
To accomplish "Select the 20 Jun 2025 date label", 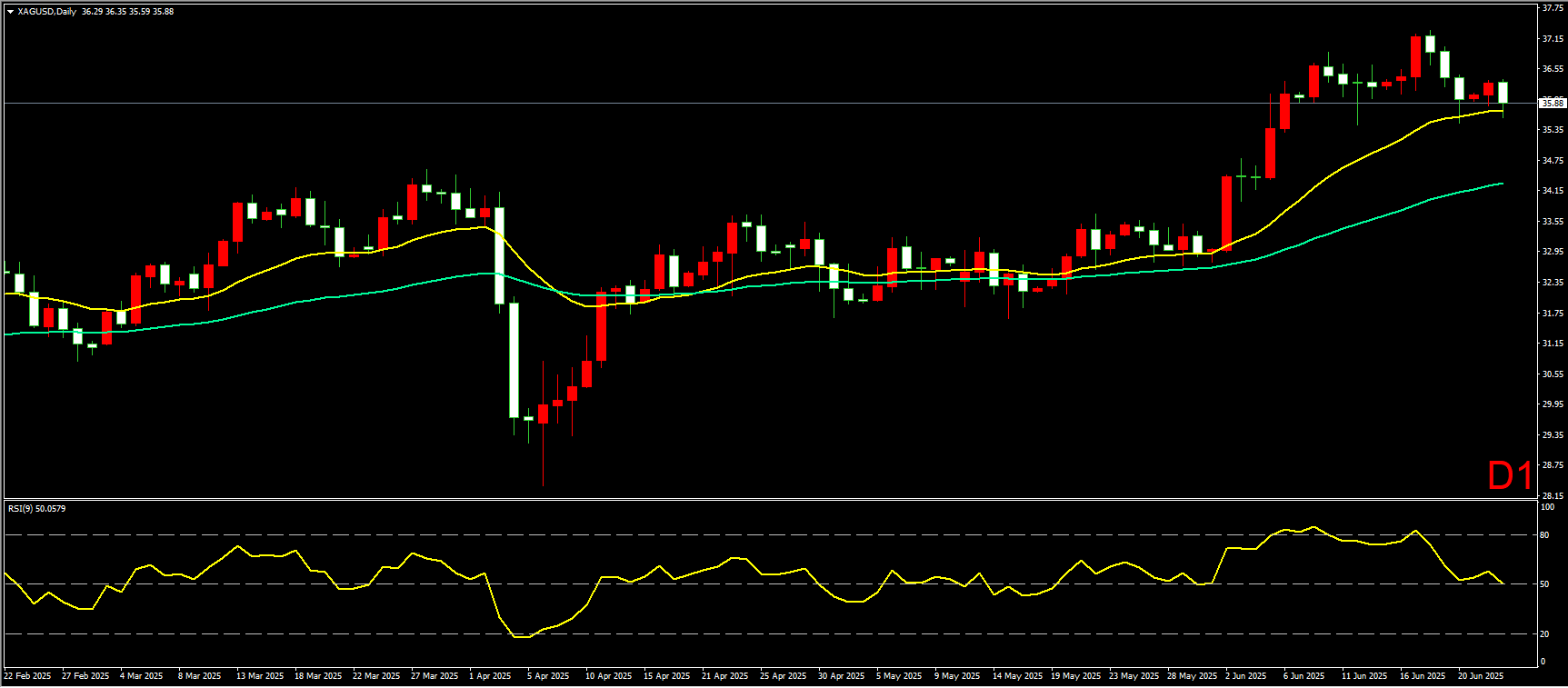I will (x=1481, y=676).
